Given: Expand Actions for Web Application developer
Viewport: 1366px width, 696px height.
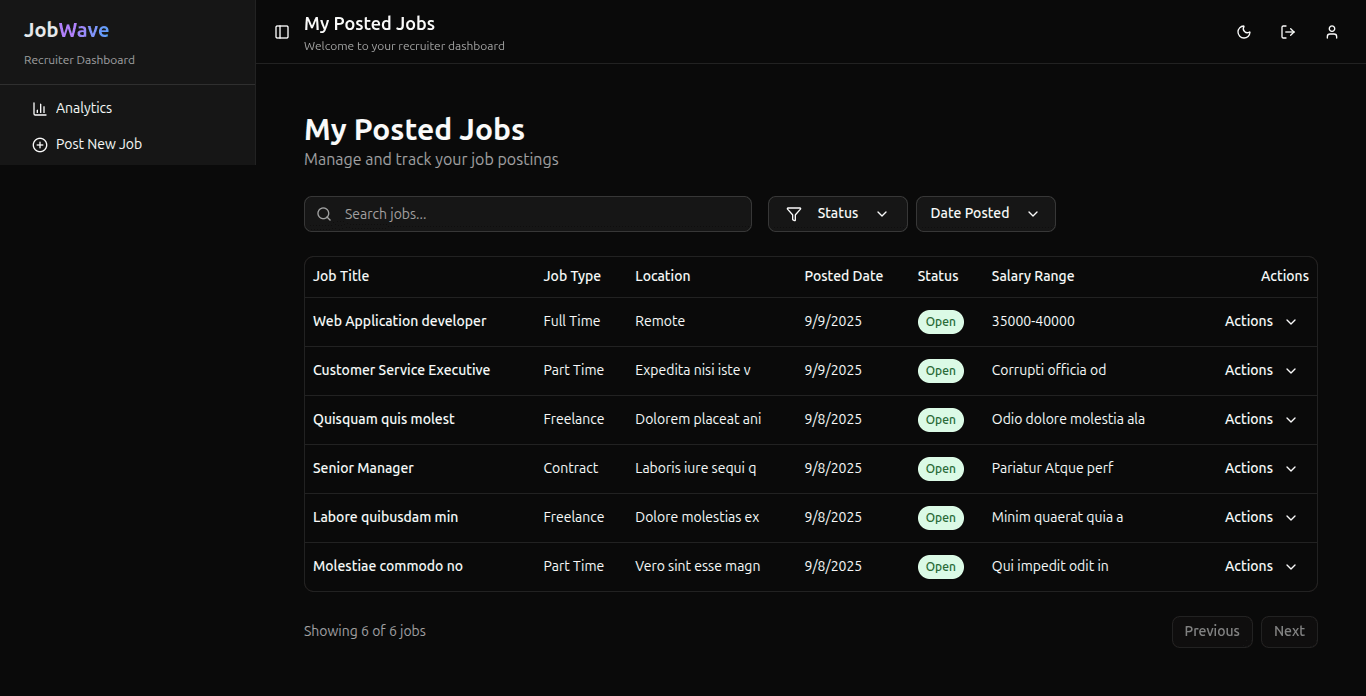Looking at the screenshot, I should [1260, 321].
